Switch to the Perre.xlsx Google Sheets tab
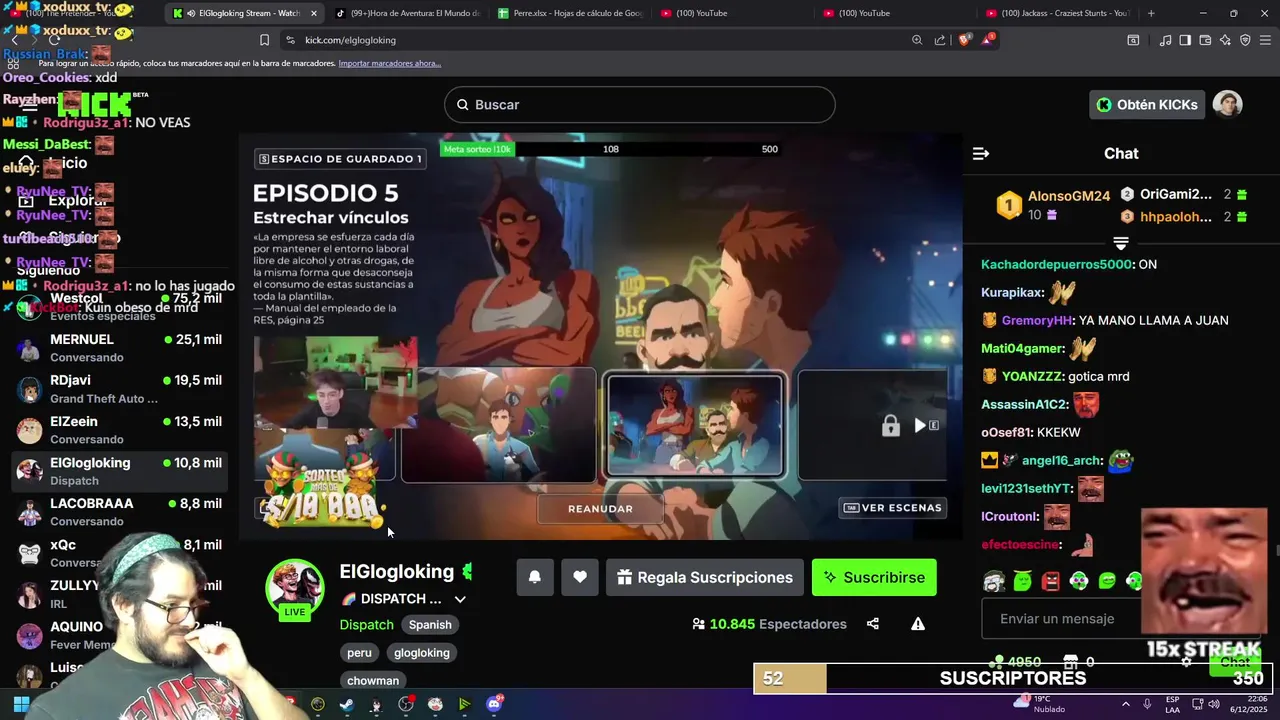This screenshot has width=1280, height=720. 571,13
